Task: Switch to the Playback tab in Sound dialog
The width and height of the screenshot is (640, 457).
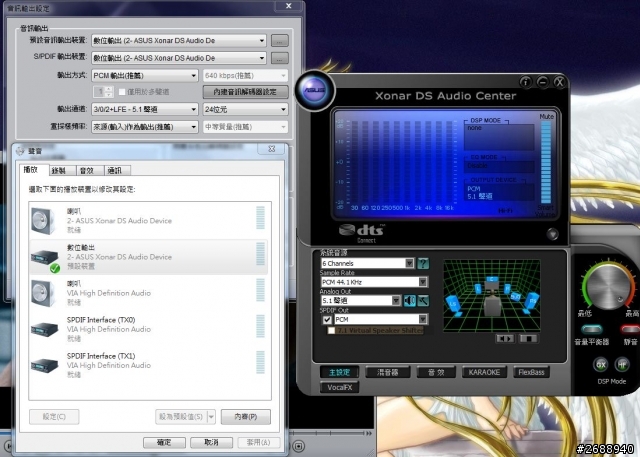Action: point(33,170)
